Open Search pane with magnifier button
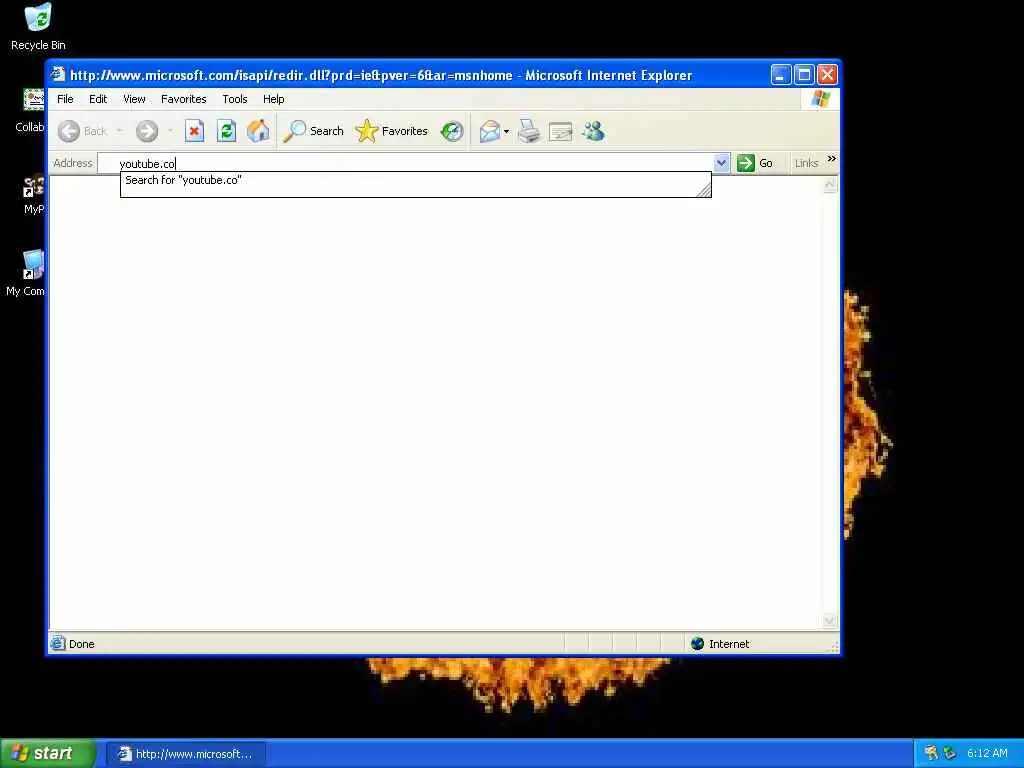1024x768 pixels. (313, 131)
